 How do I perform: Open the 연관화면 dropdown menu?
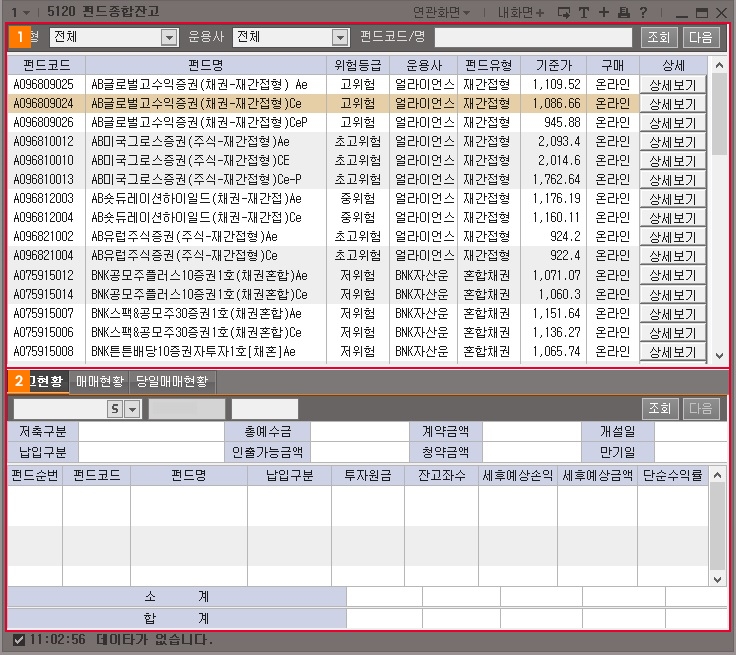441,13
